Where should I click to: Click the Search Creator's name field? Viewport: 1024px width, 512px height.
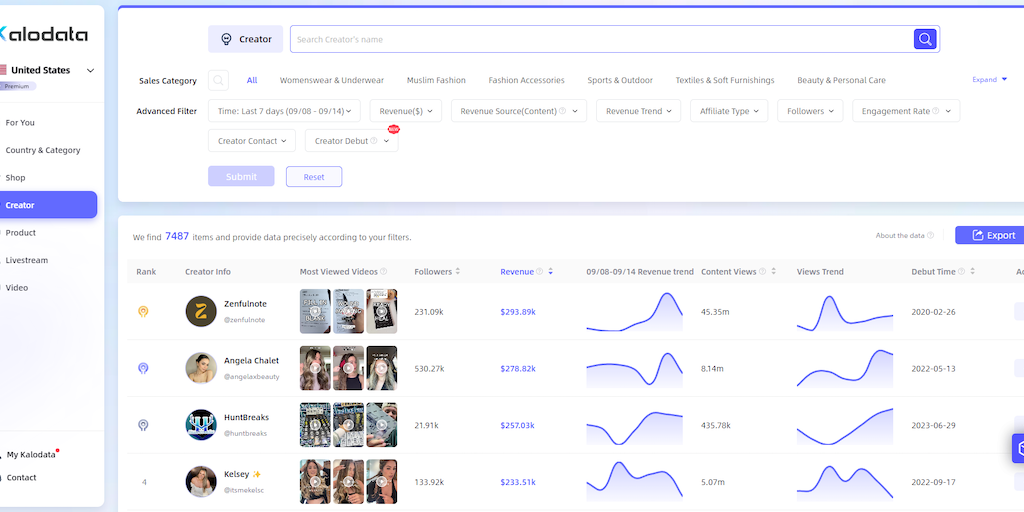click(x=600, y=39)
